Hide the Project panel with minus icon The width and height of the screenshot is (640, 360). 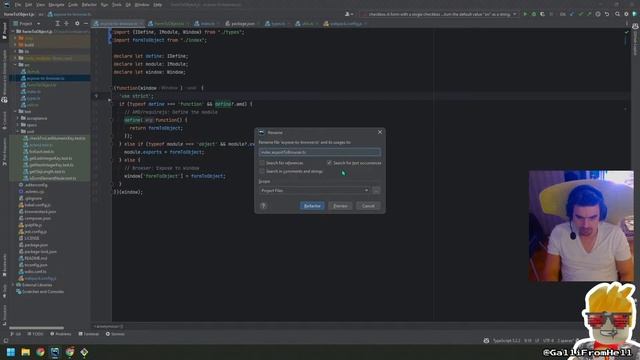pos(86,24)
